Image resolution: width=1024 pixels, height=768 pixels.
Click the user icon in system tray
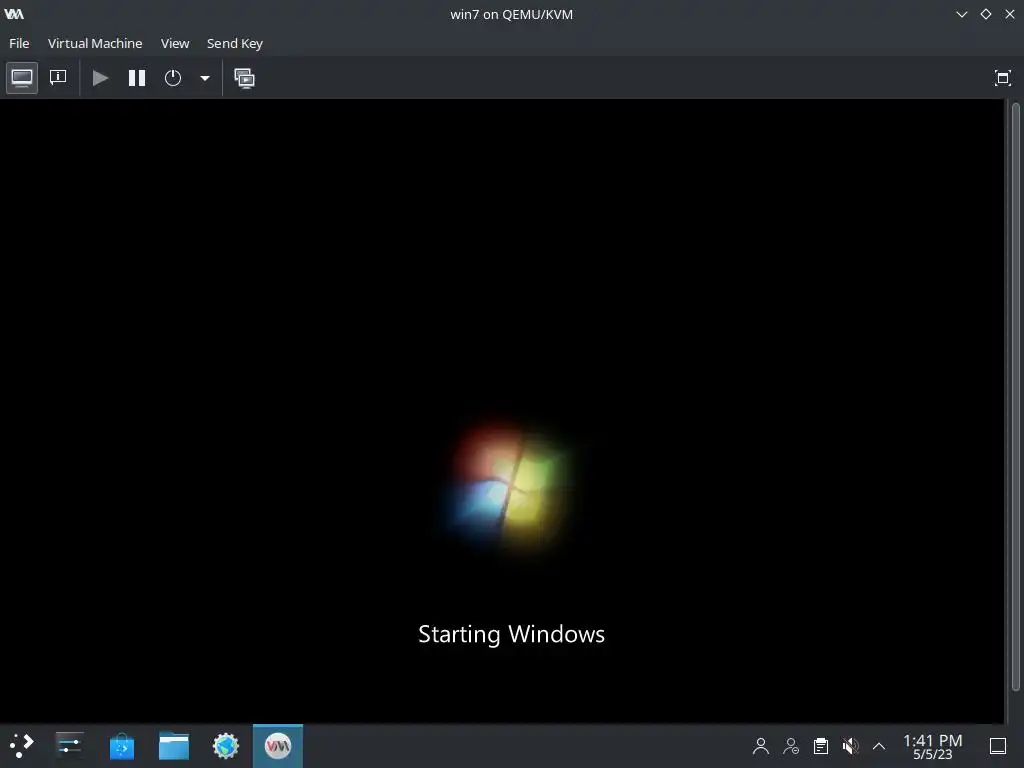tap(761, 746)
